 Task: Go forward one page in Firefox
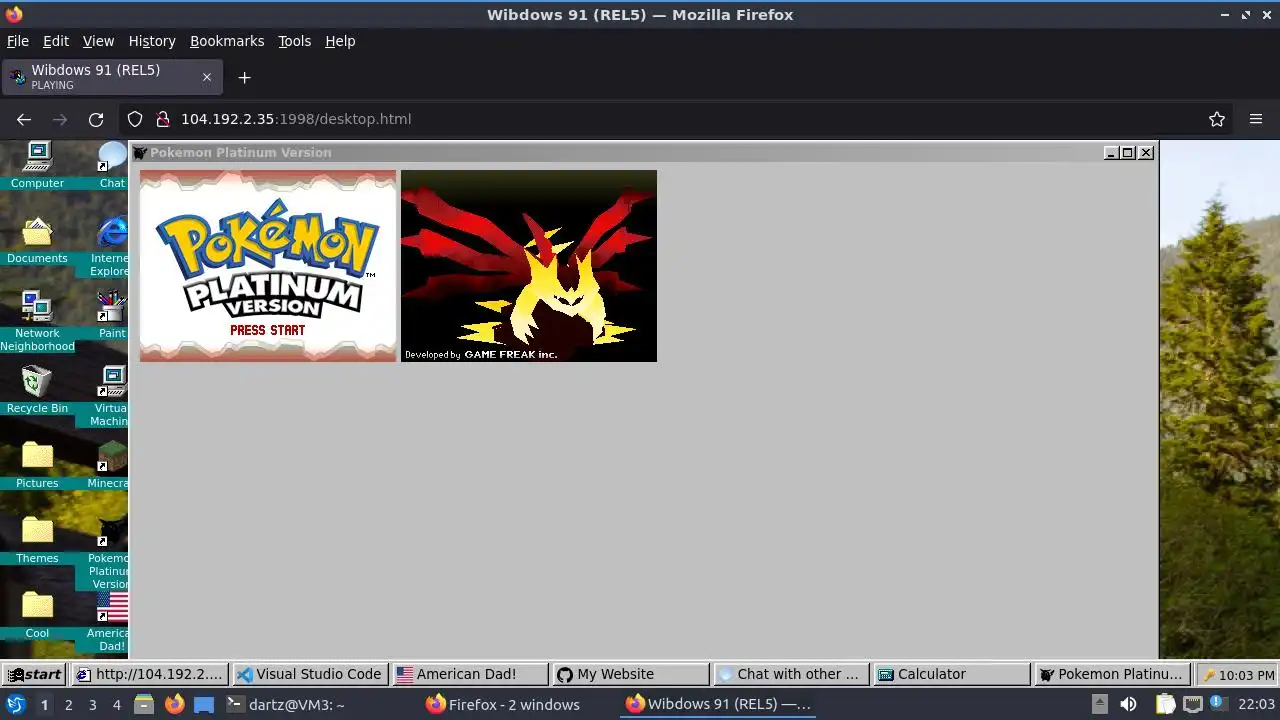tap(60, 119)
